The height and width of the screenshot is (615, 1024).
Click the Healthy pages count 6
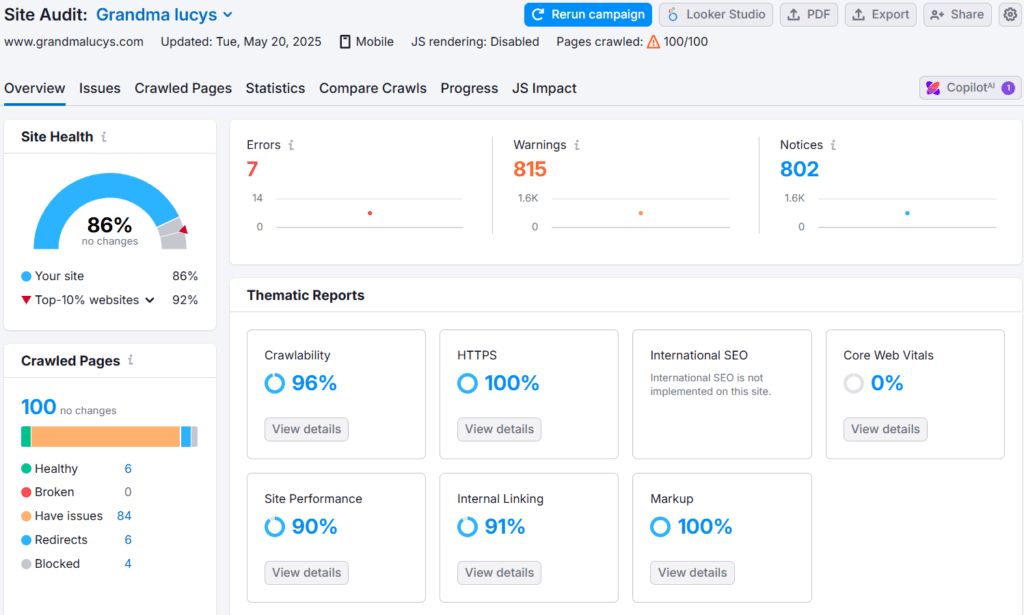tap(128, 469)
